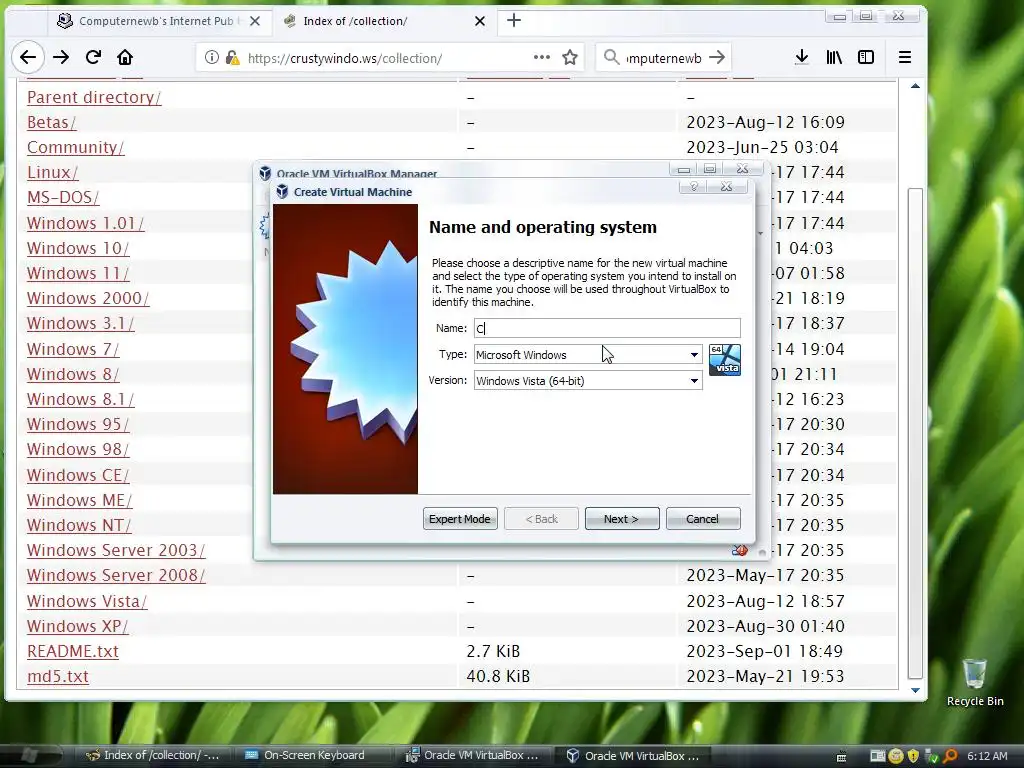This screenshot has height=768, width=1024.
Task: Open the page actions three-dot menu
Action: 541,57
